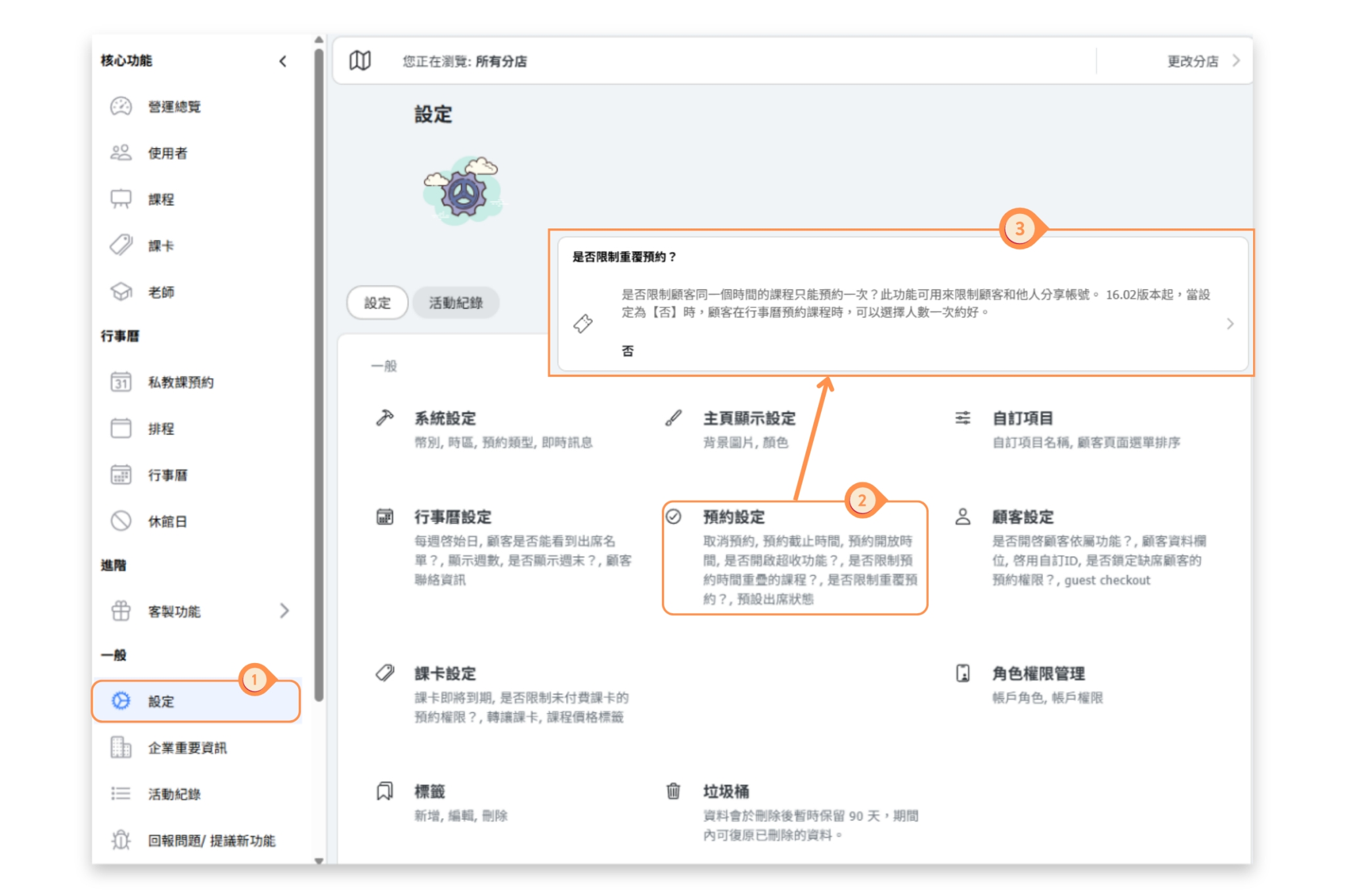Select the 課卡 tag icon in sidebar

click(x=121, y=245)
